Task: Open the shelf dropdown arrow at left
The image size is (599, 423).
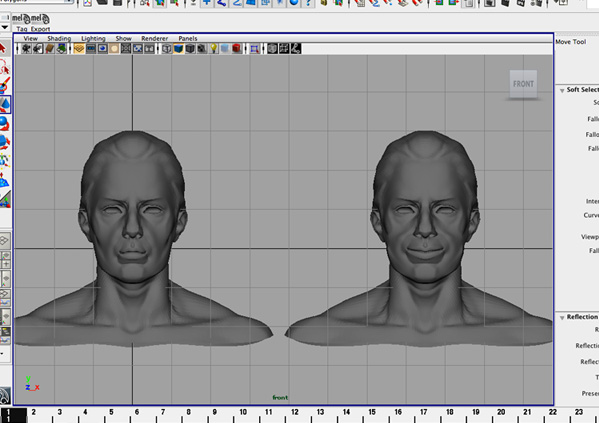Action: [5, 28]
